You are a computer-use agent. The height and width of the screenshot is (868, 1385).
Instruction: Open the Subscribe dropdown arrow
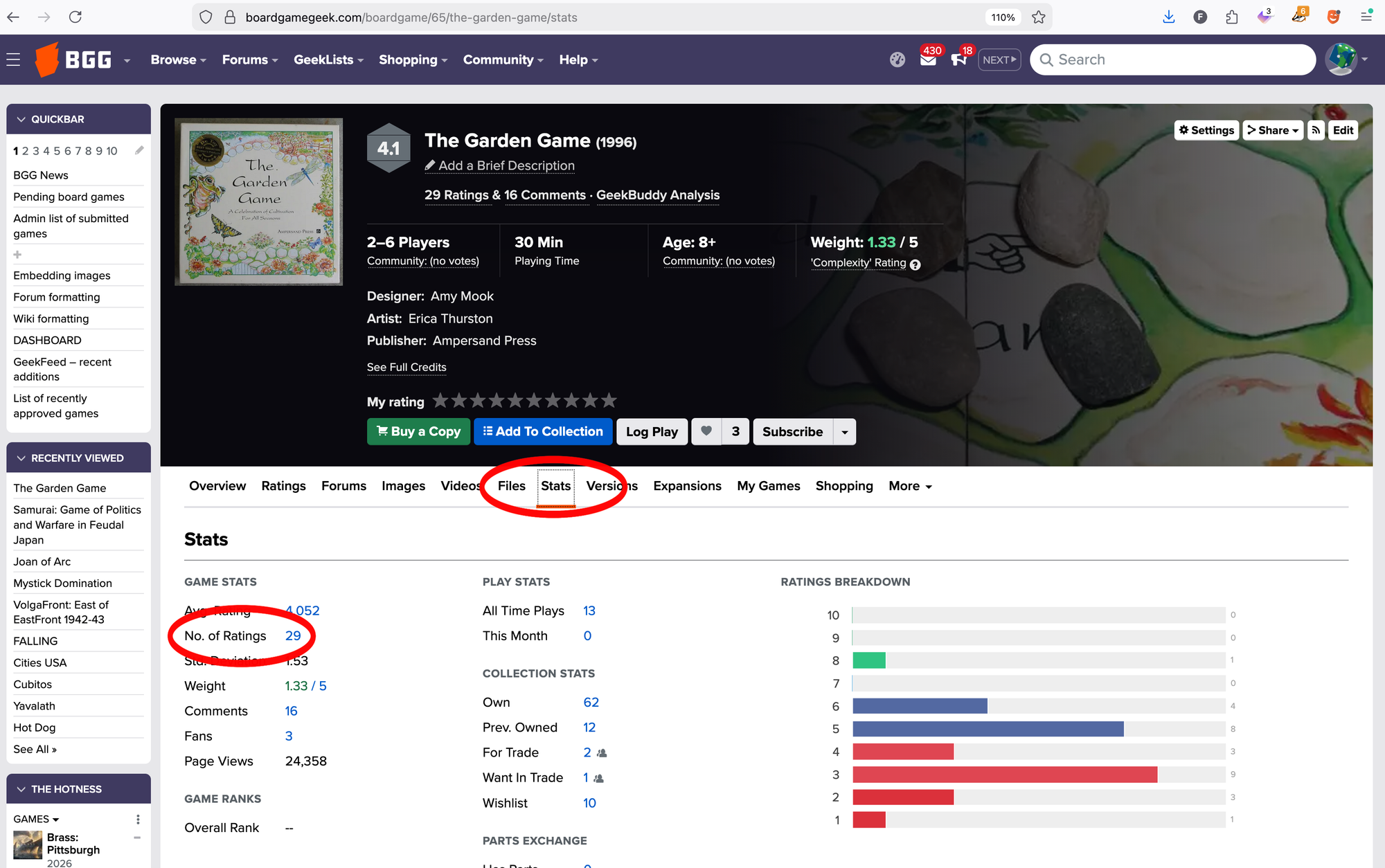(844, 431)
